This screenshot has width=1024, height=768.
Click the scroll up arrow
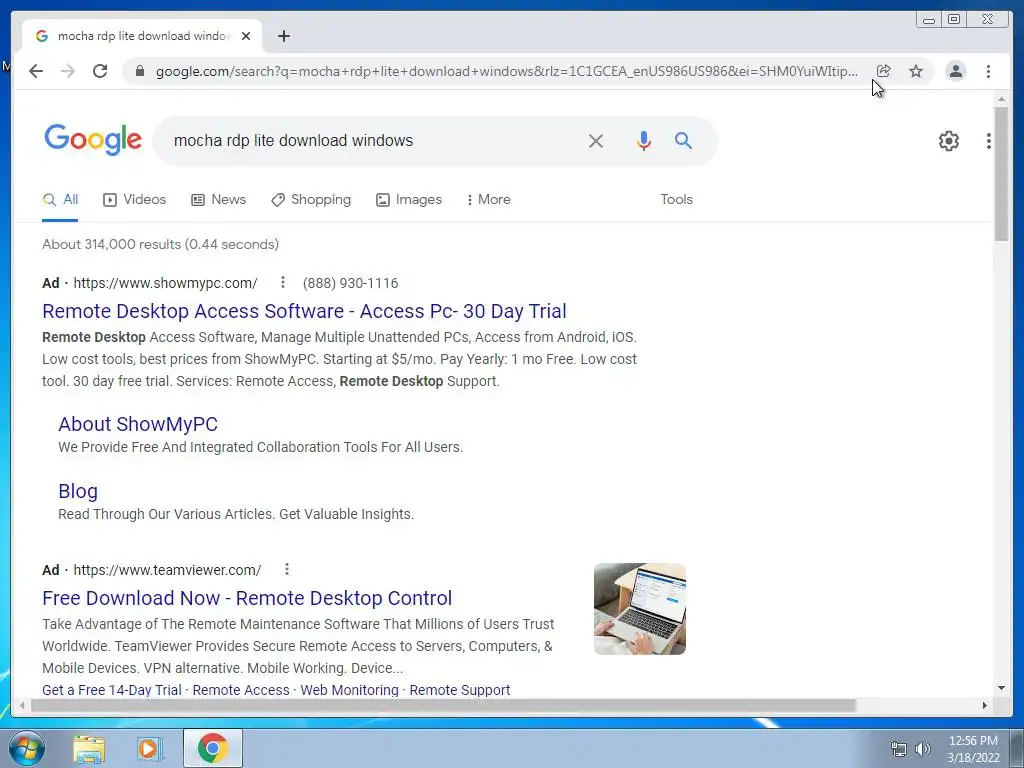coord(1001,99)
